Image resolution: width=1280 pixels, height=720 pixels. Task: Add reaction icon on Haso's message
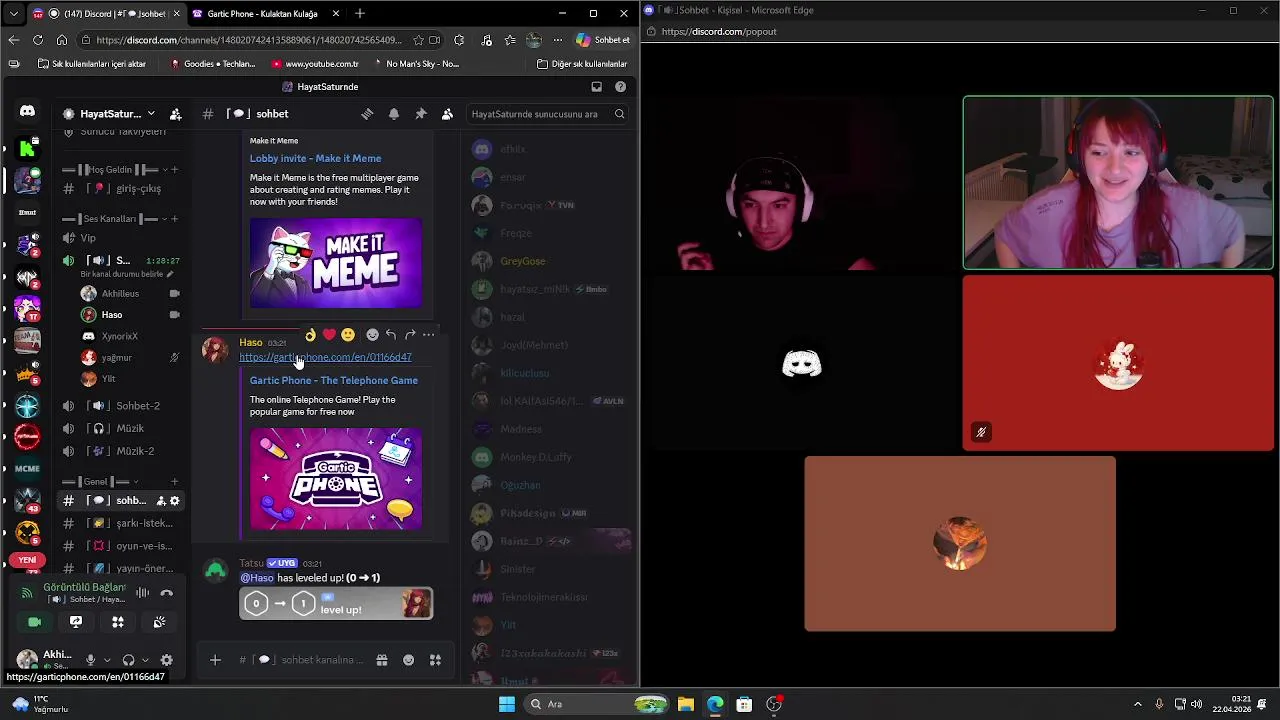(x=373, y=335)
